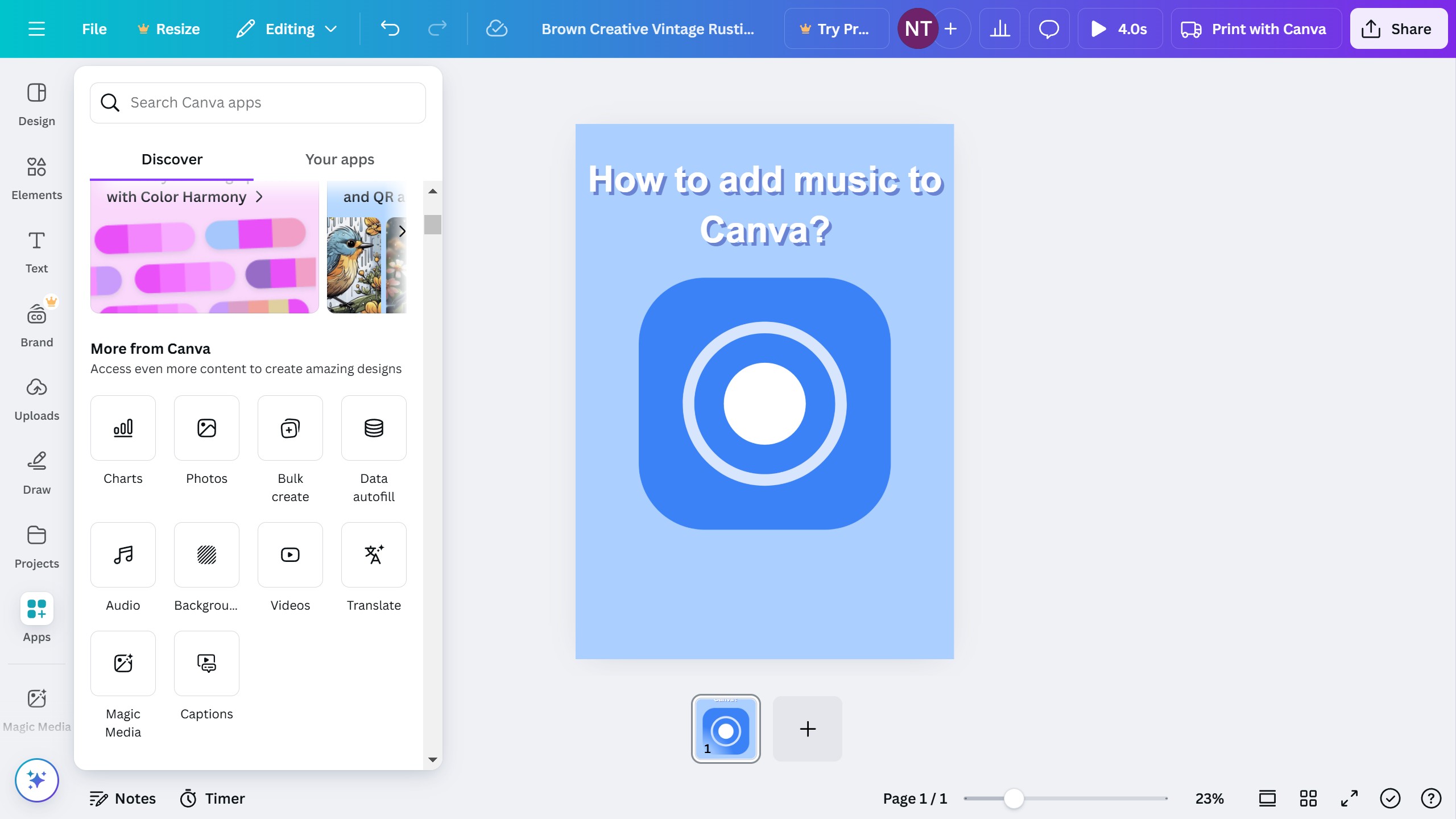
Task: Click the analytics bar chart icon
Action: (x=999, y=28)
